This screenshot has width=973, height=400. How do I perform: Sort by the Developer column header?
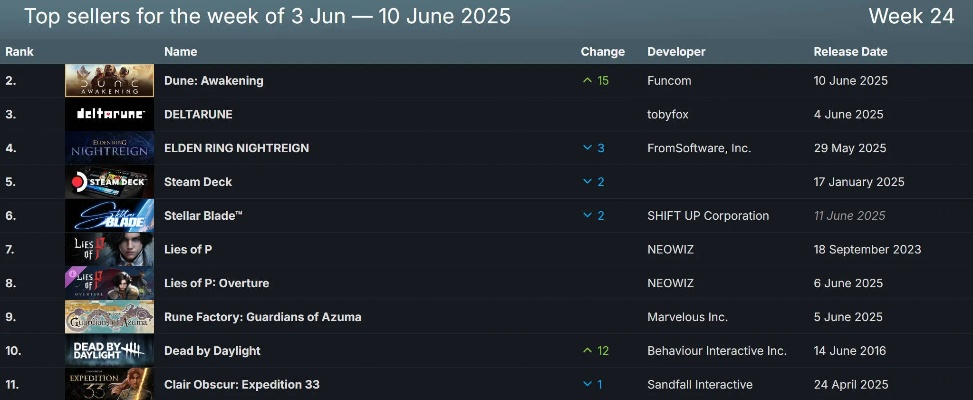point(676,52)
